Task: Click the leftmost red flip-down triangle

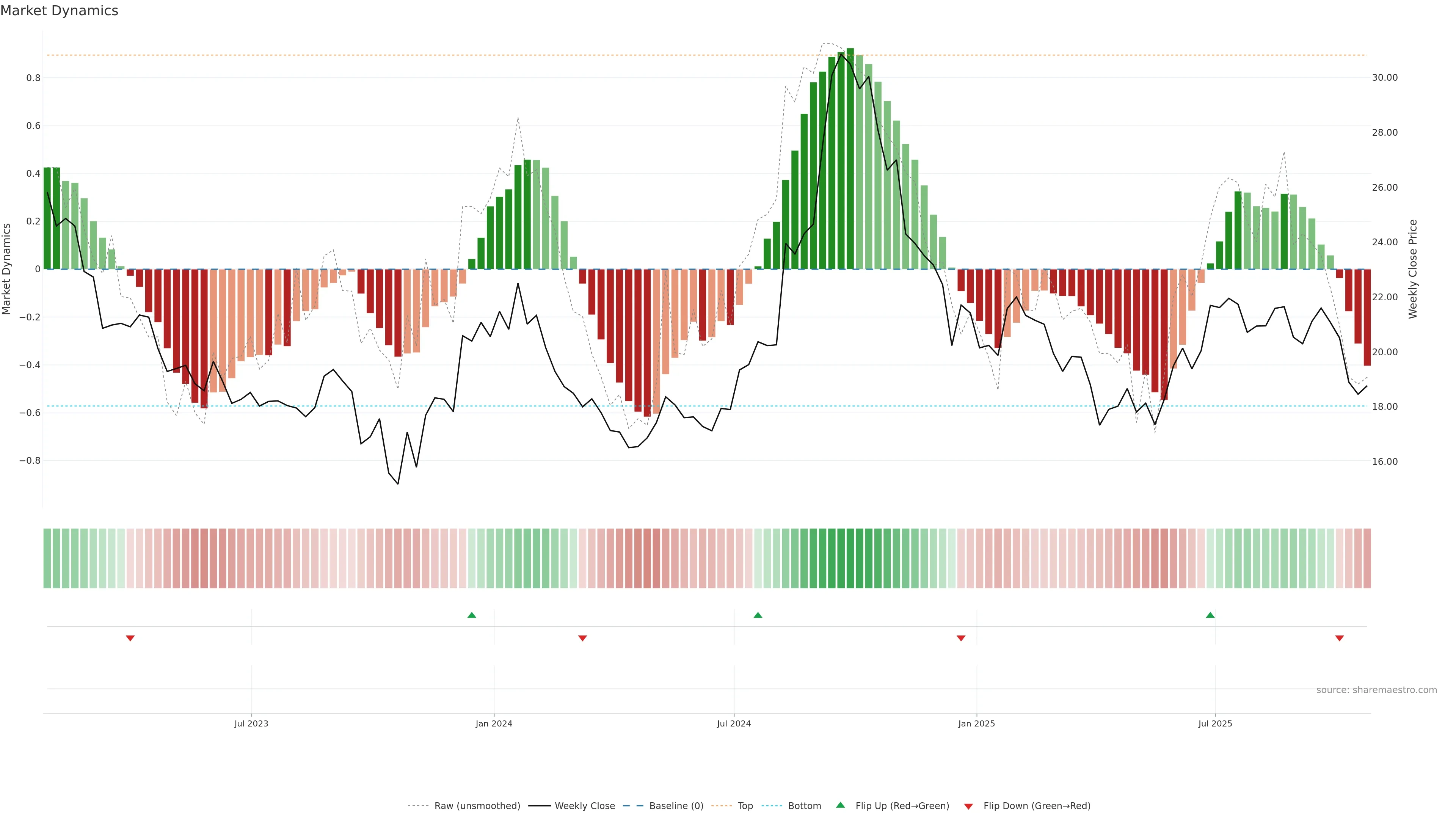Action: [x=130, y=638]
